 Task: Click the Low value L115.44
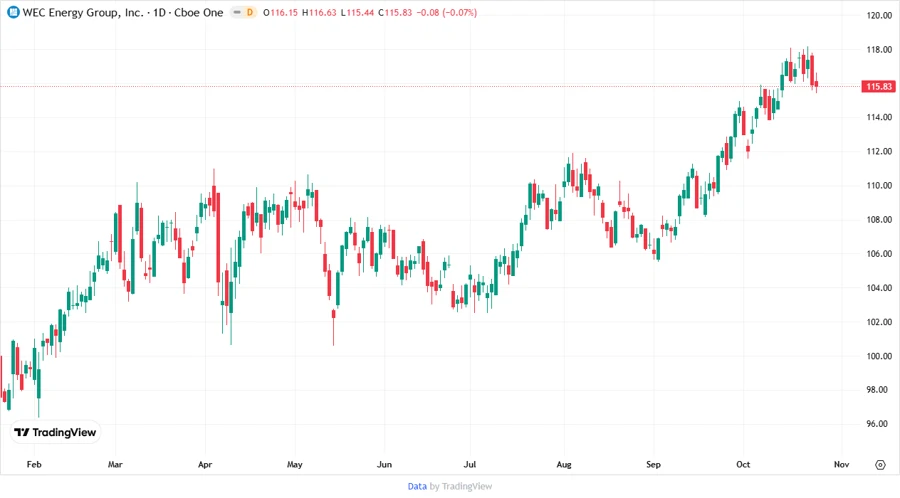click(x=357, y=13)
